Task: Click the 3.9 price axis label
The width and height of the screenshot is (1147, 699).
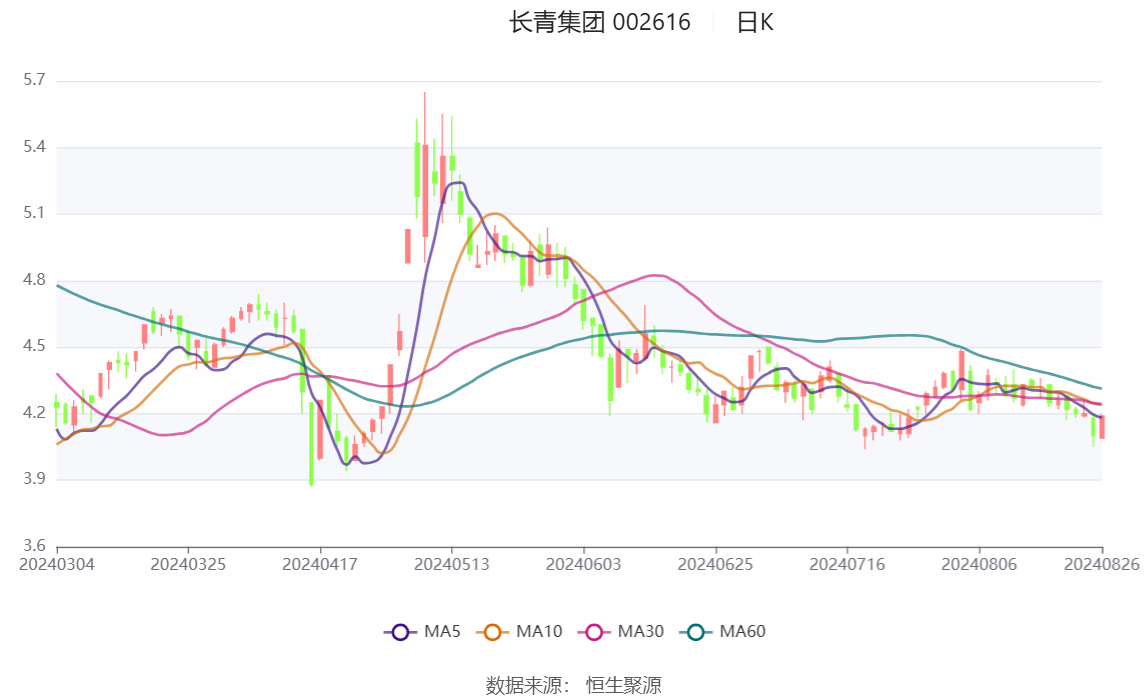Action: click(x=34, y=479)
